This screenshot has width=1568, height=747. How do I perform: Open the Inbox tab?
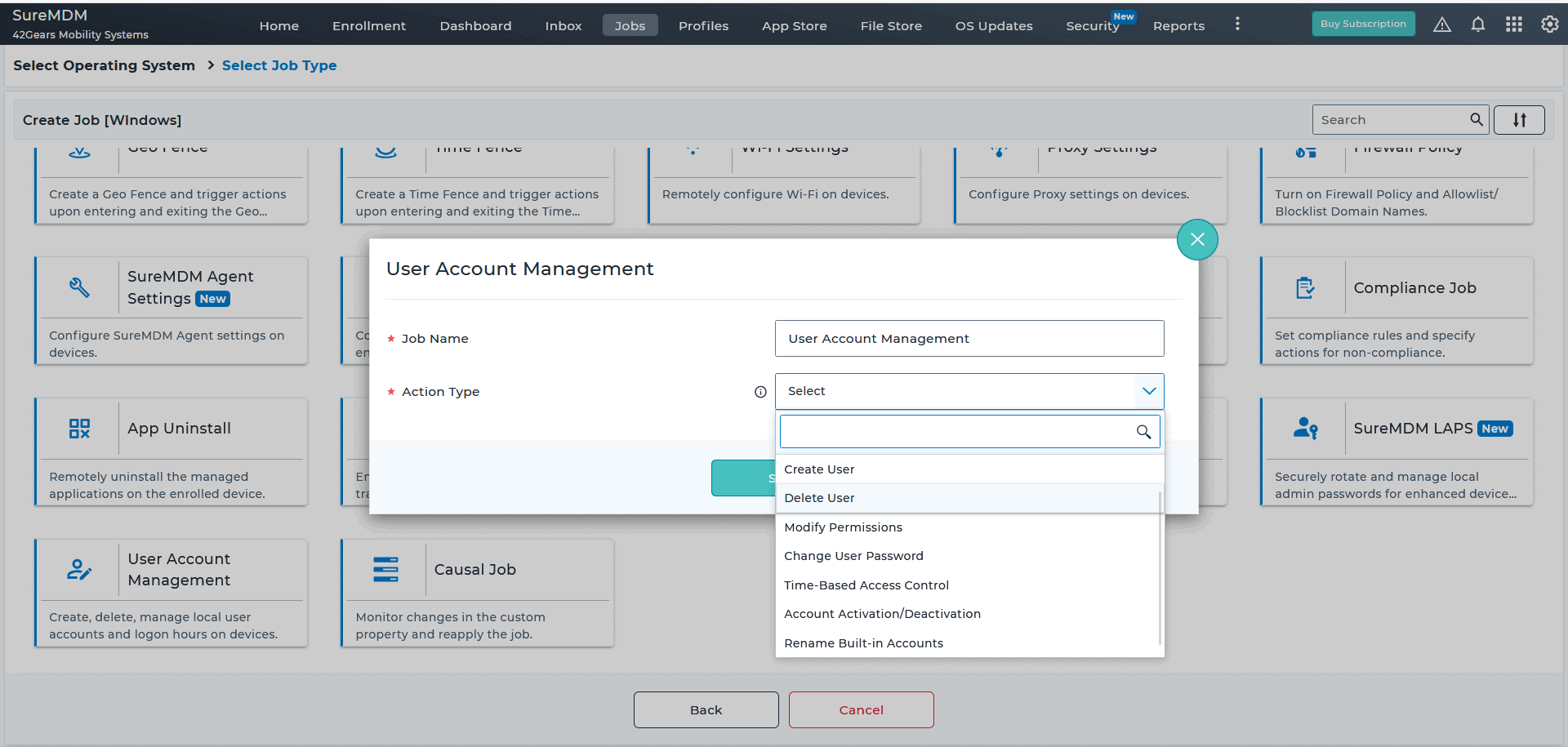click(x=563, y=25)
